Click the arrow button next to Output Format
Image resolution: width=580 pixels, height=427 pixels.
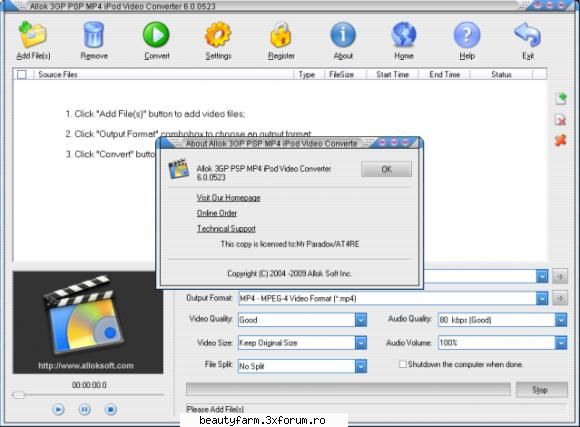(x=560, y=298)
